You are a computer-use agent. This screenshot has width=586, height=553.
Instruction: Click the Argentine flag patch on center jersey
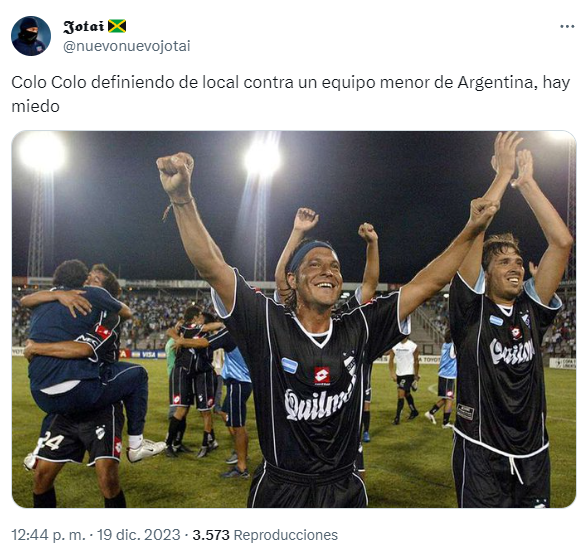pyautogui.click(x=290, y=365)
